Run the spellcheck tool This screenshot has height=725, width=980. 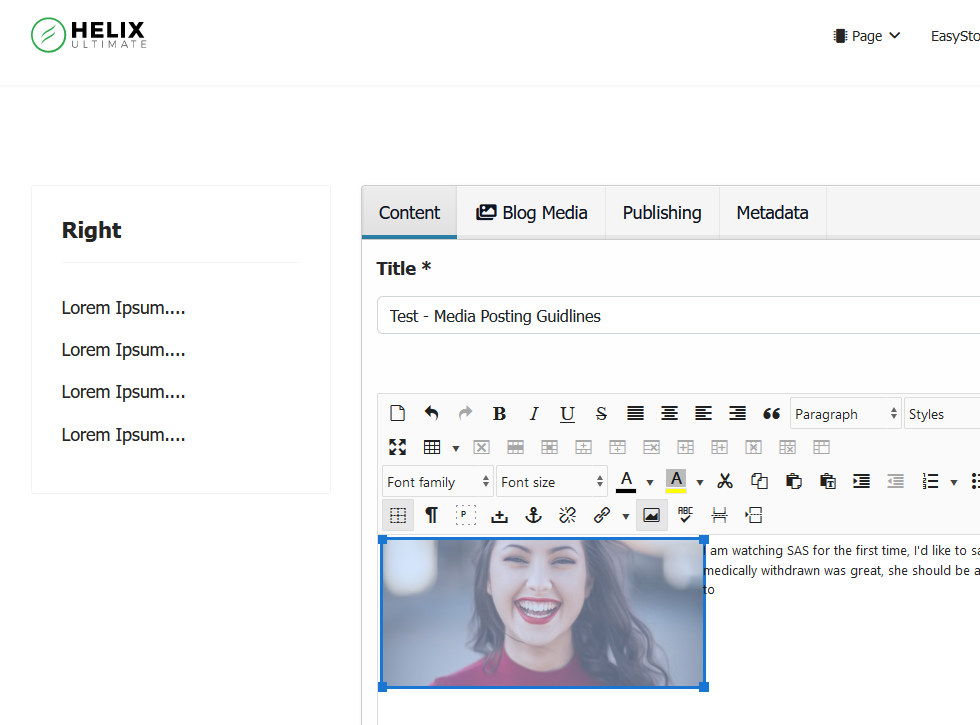point(685,515)
